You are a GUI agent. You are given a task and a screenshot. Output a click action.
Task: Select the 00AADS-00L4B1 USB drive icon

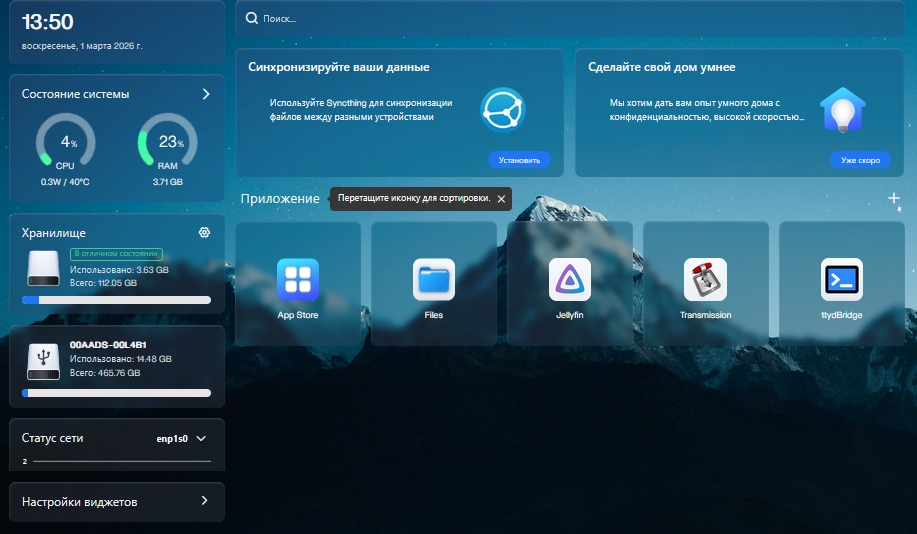tap(44, 365)
